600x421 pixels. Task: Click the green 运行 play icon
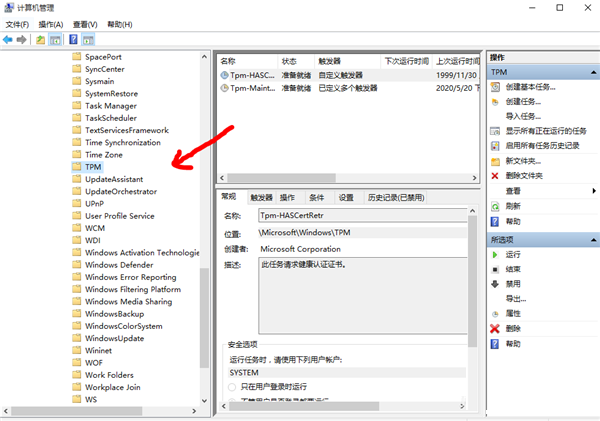(x=495, y=255)
